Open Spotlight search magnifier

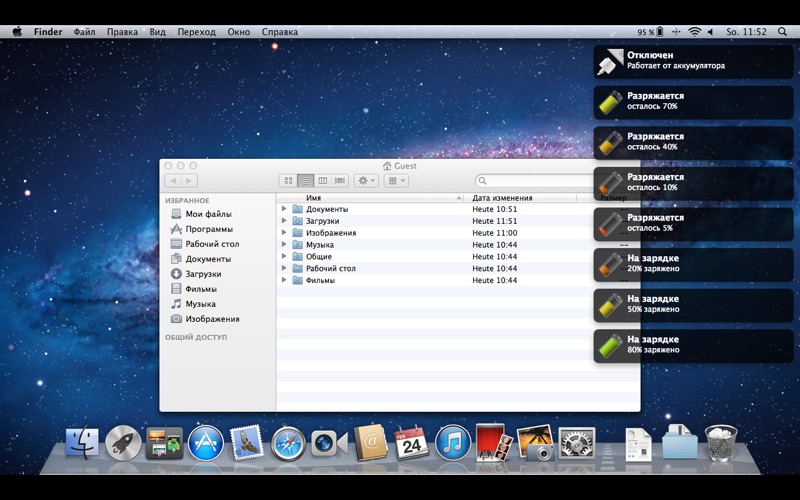click(782, 32)
